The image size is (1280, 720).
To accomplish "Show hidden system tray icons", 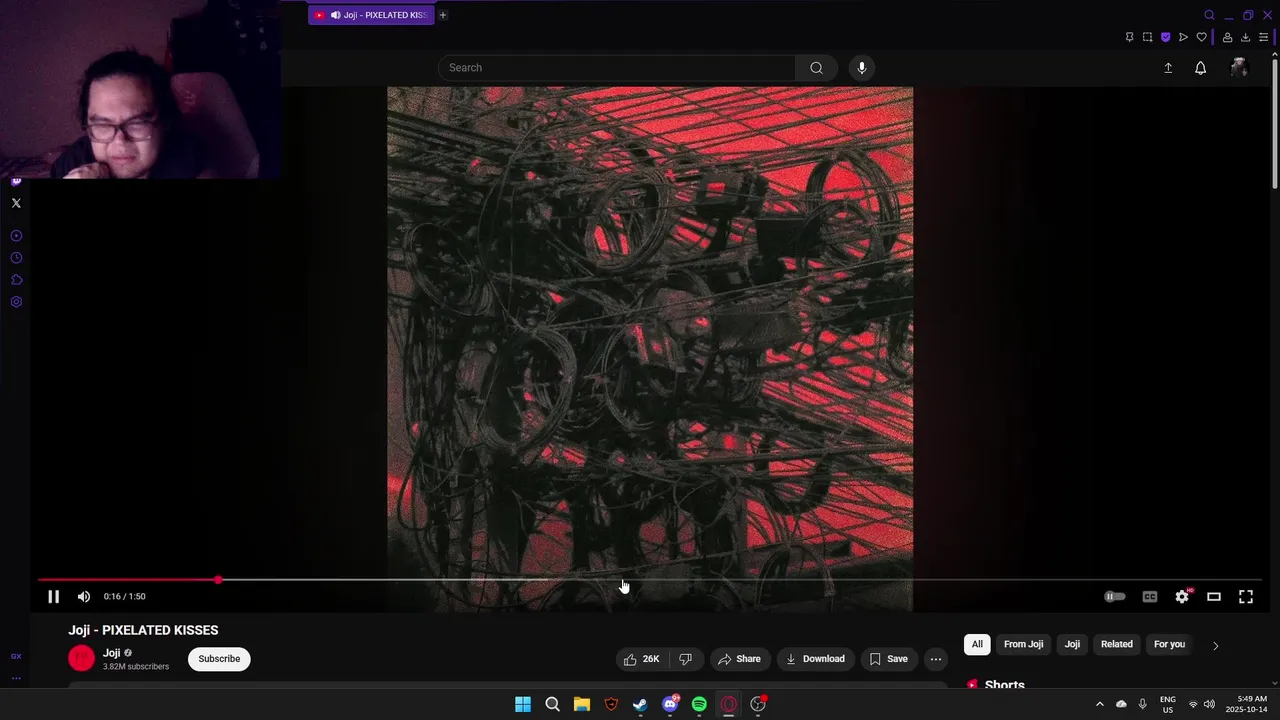I will (x=1099, y=704).
